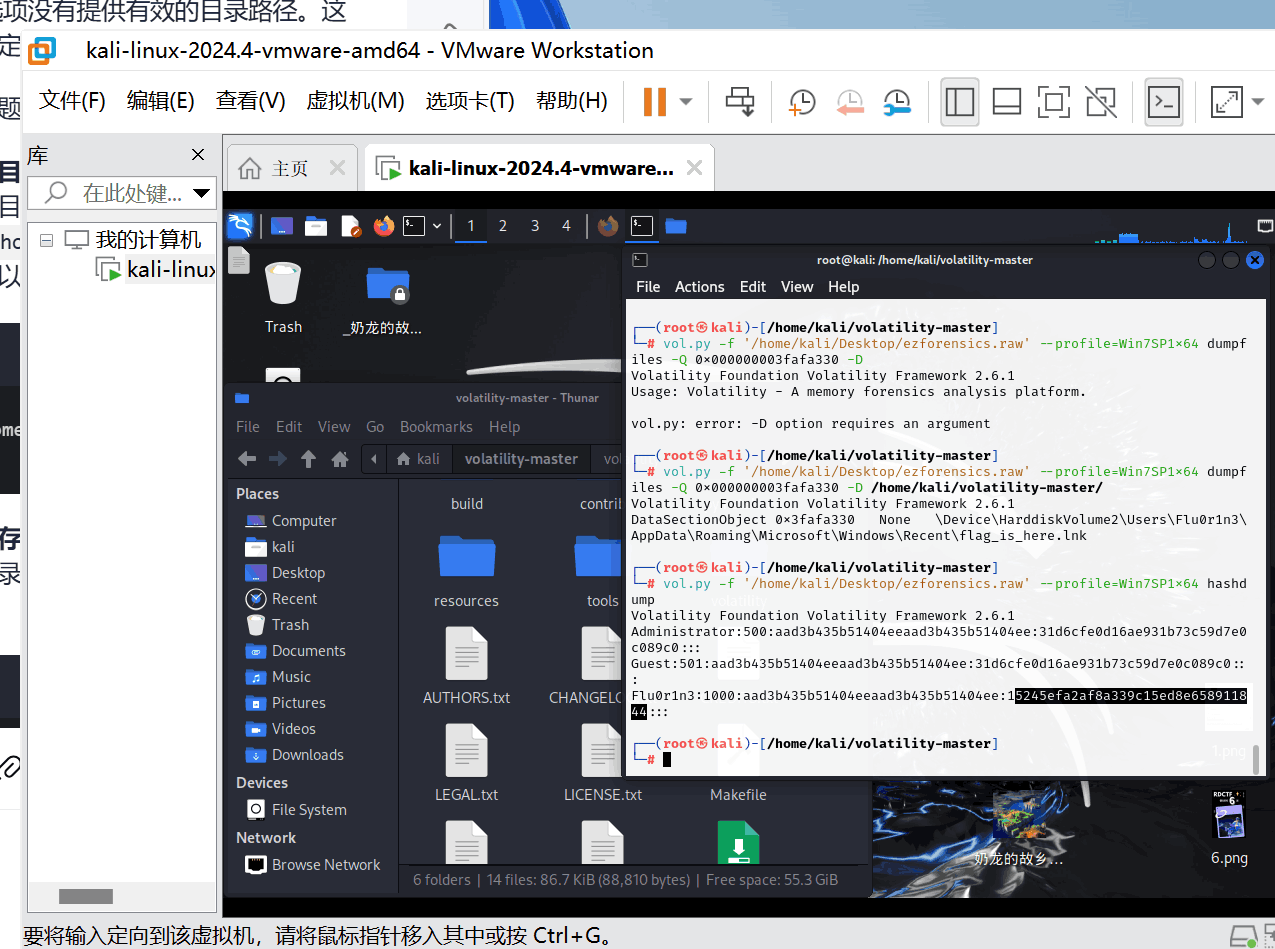Open the library search dropdown arrow
The width and height of the screenshot is (1275, 949).
tap(202, 192)
